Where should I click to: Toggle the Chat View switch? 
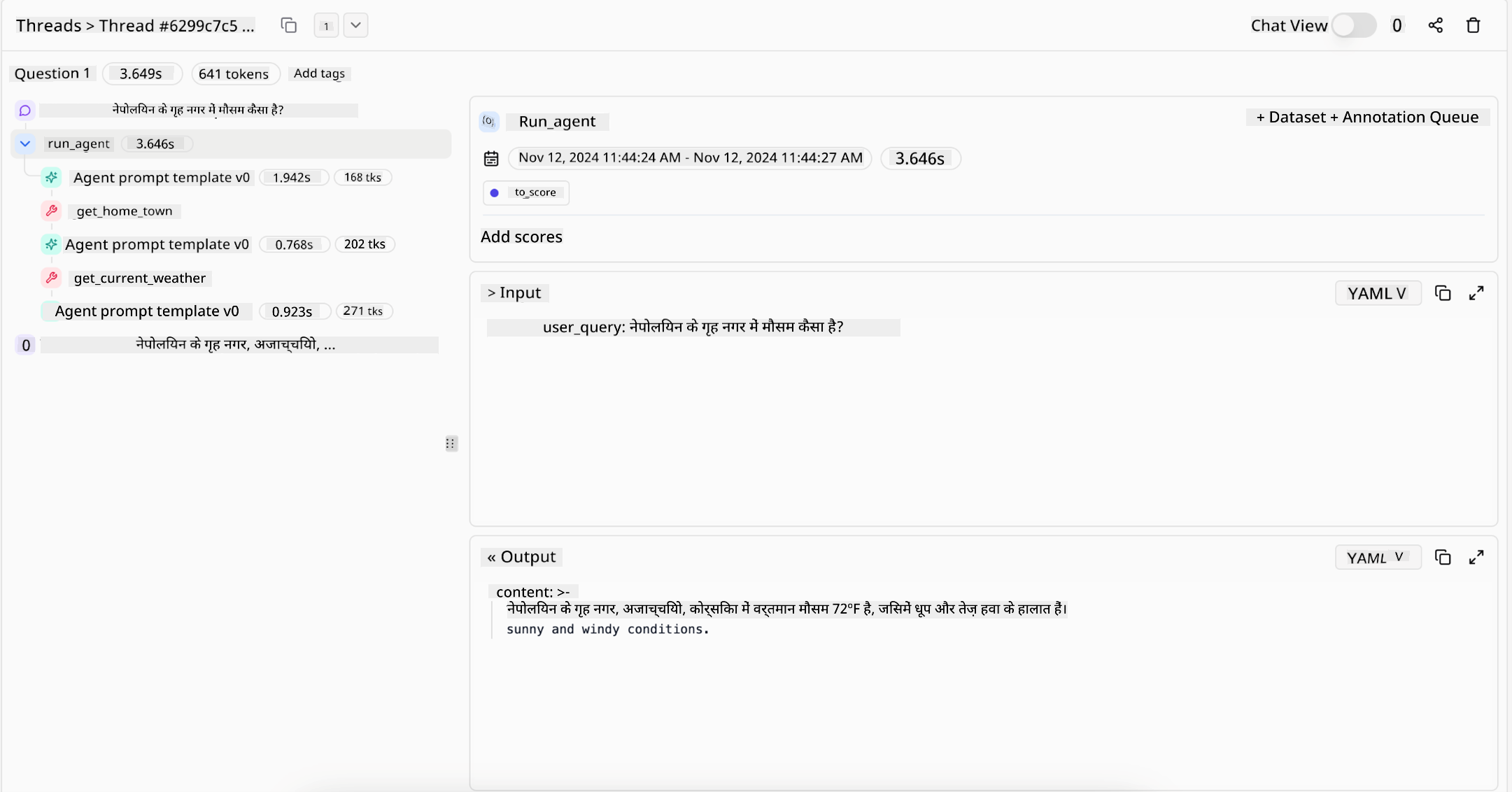click(1353, 26)
